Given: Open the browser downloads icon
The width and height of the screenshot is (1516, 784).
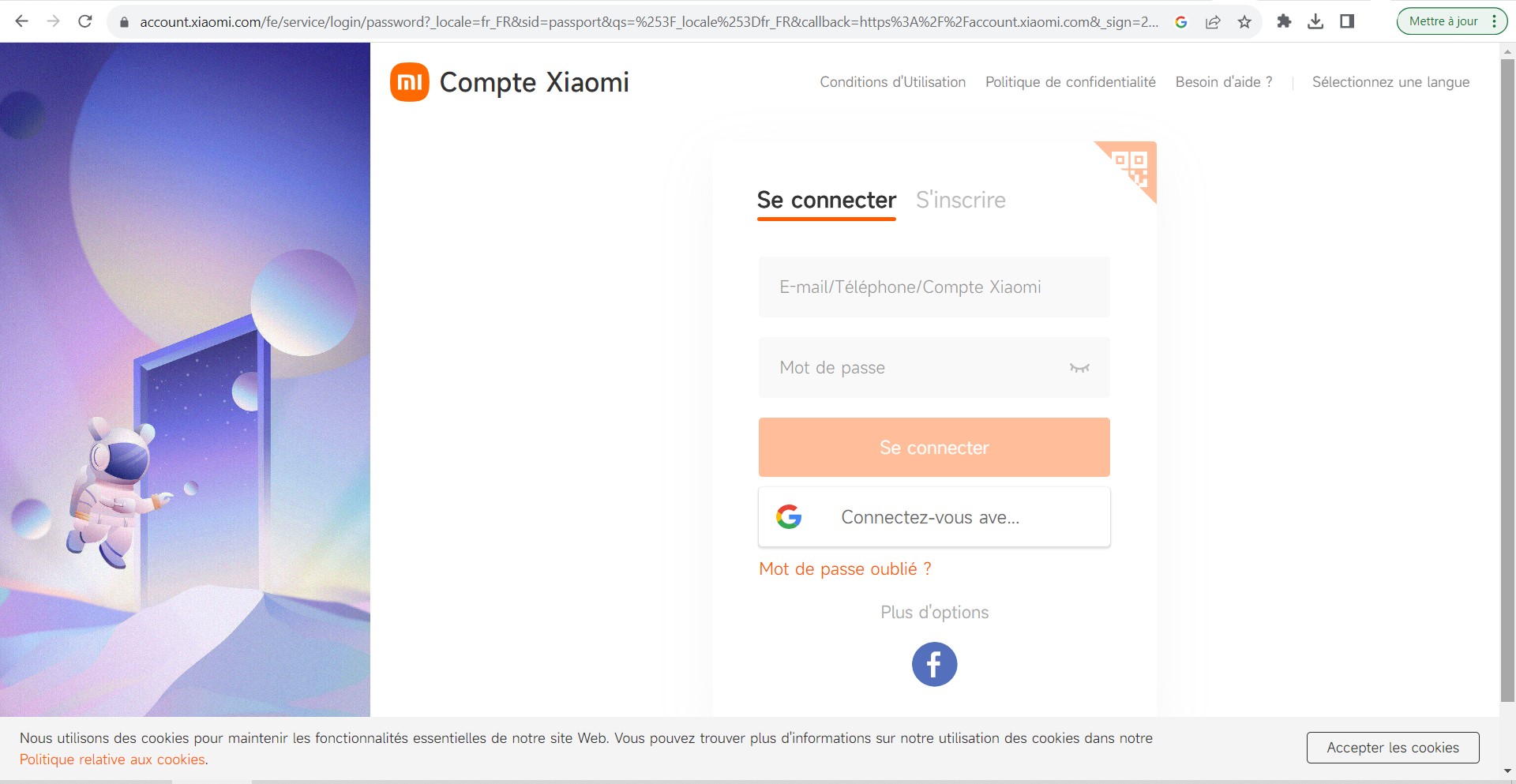Looking at the screenshot, I should [x=1315, y=21].
